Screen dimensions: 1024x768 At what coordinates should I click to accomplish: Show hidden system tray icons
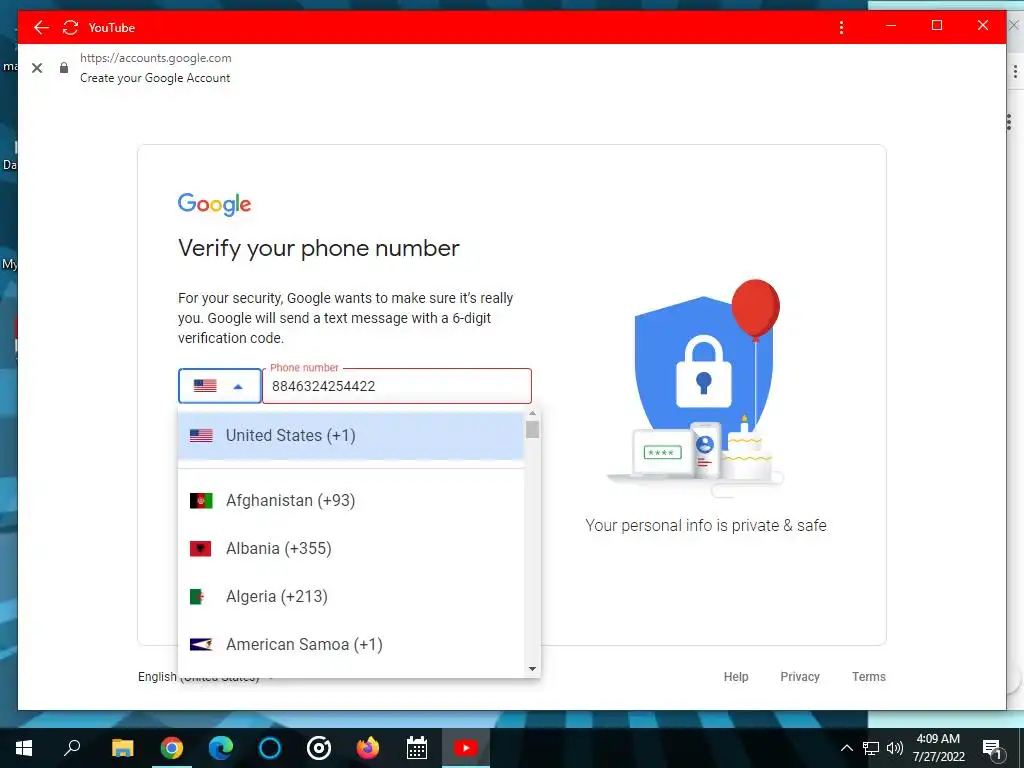point(846,748)
